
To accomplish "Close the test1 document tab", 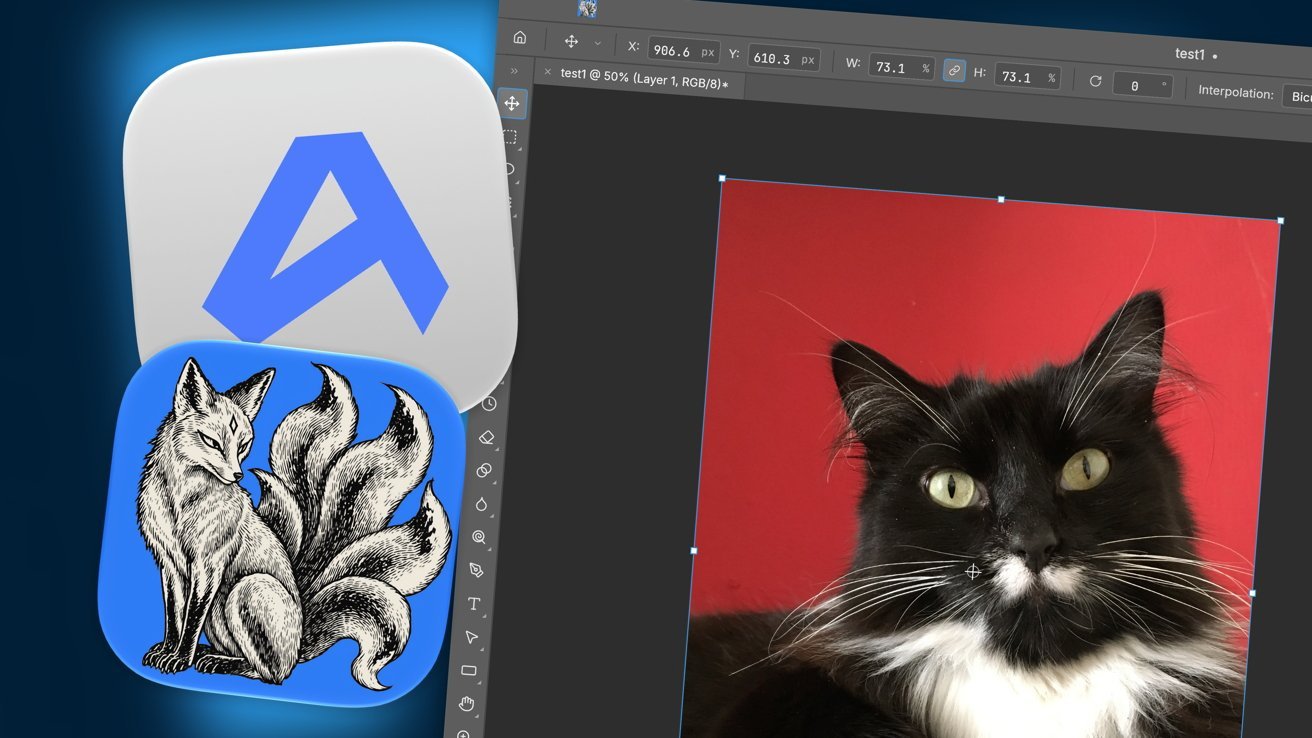I will click(x=547, y=72).
